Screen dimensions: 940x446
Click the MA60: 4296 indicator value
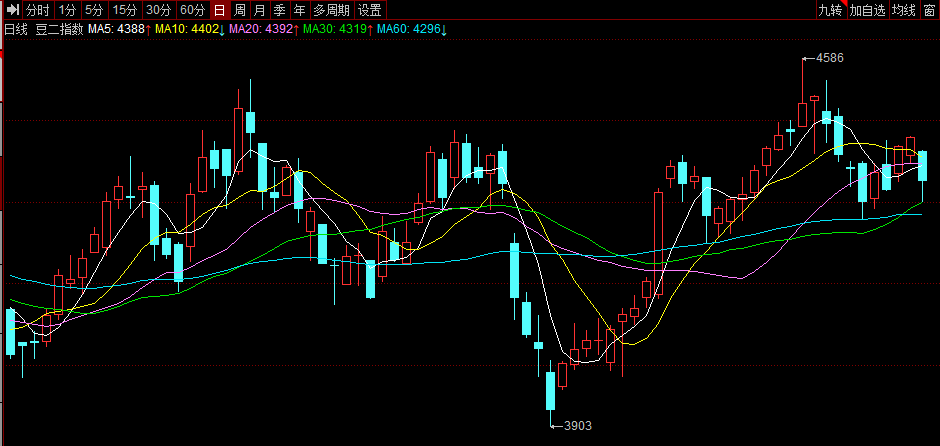[x=413, y=29]
